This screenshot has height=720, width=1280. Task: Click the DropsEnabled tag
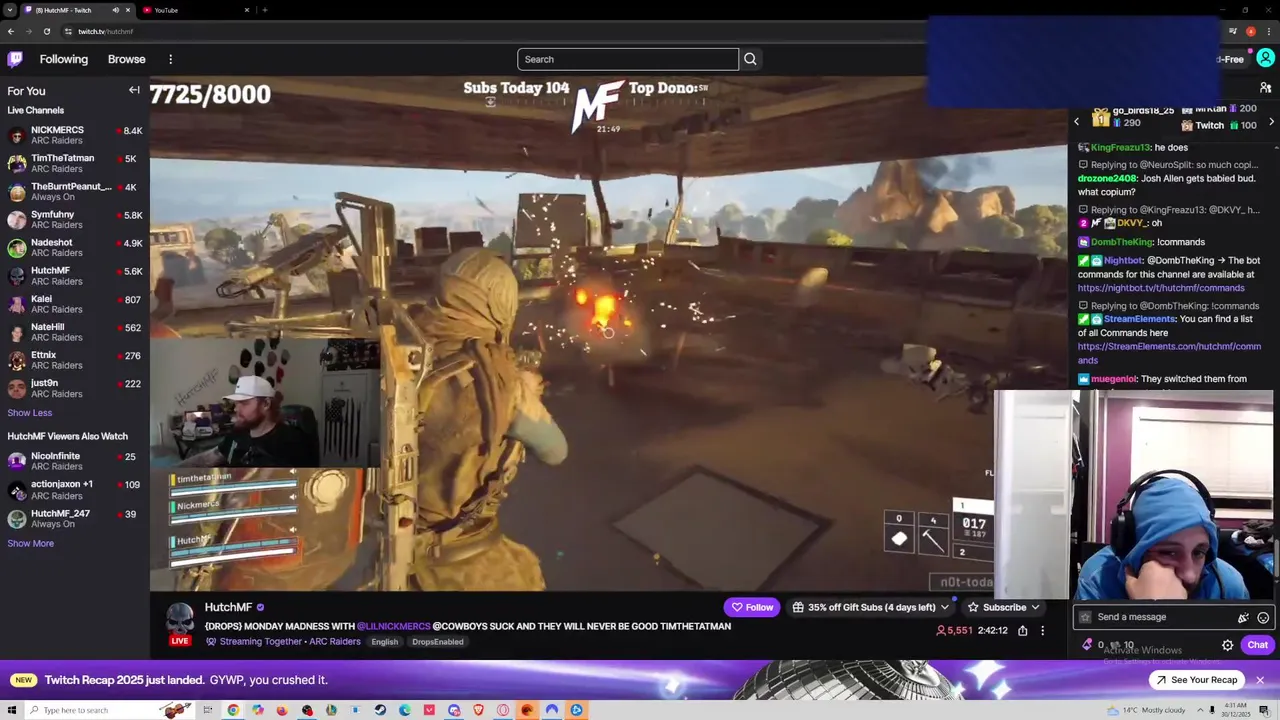(437, 642)
